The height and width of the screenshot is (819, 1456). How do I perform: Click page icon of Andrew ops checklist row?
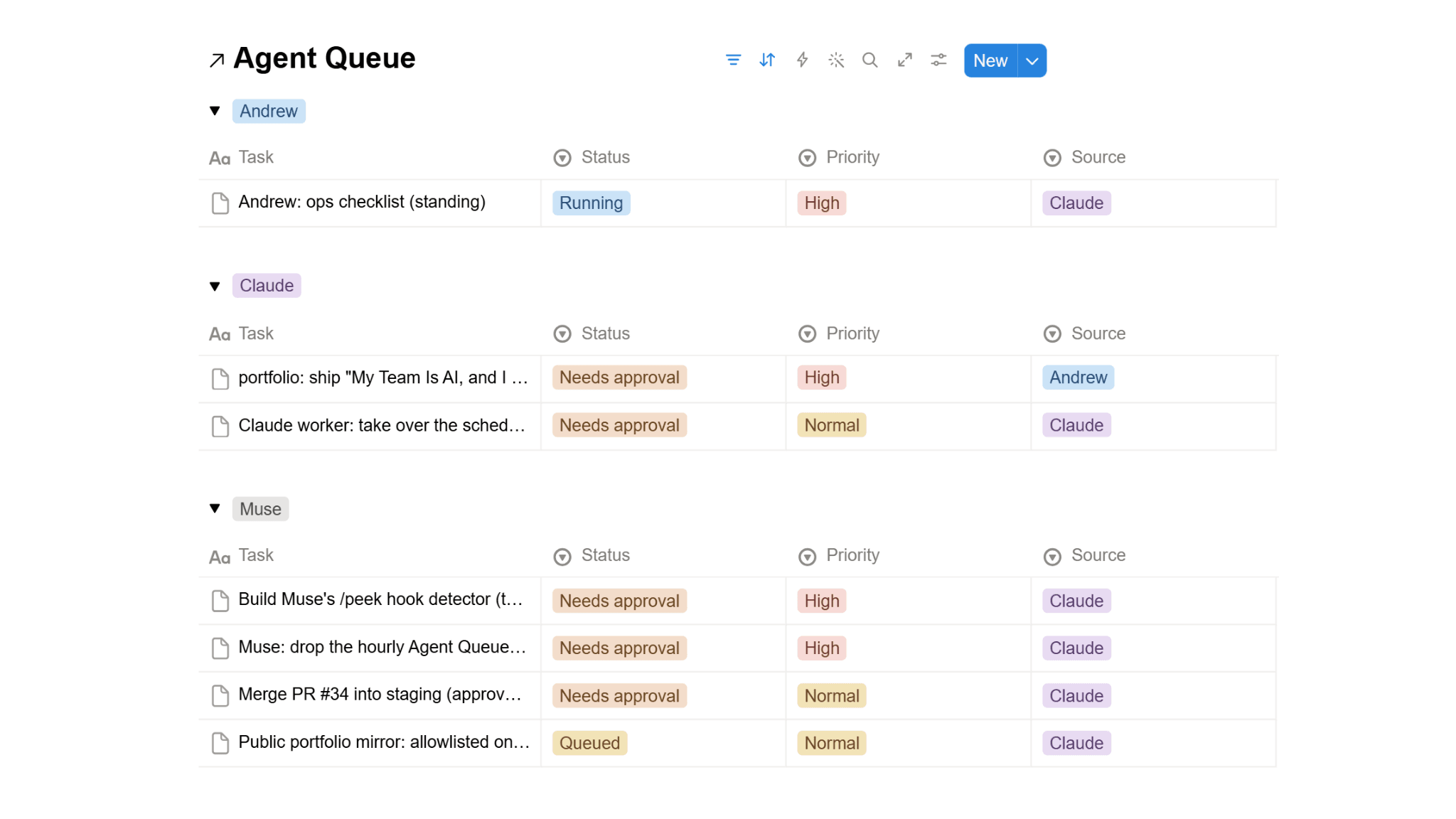pyautogui.click(x=220, y=203)
